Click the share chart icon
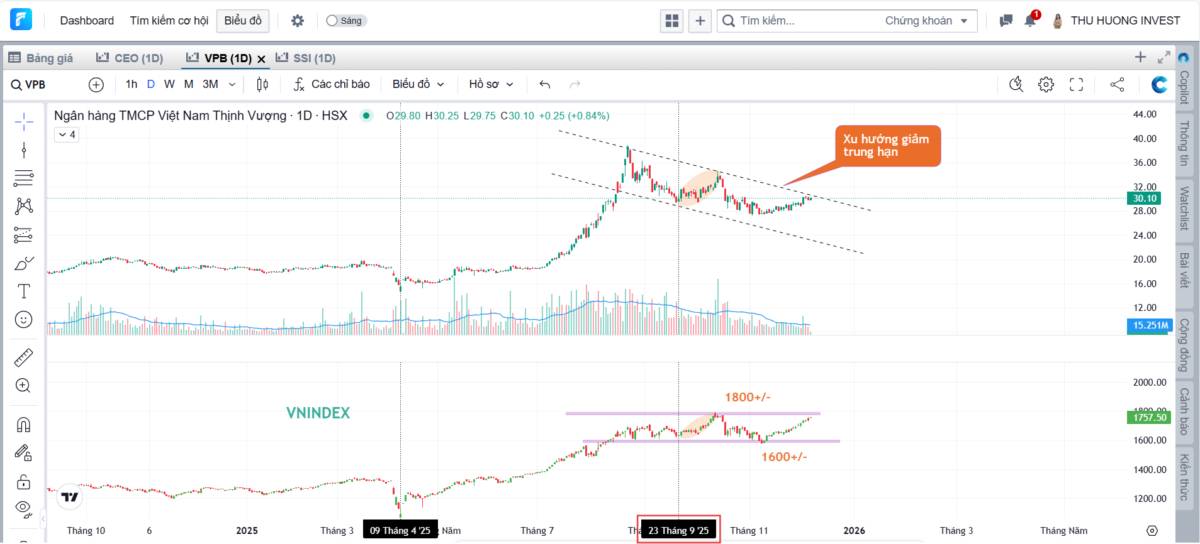This screenshot has height=544, width=1200. [1117, 85]
